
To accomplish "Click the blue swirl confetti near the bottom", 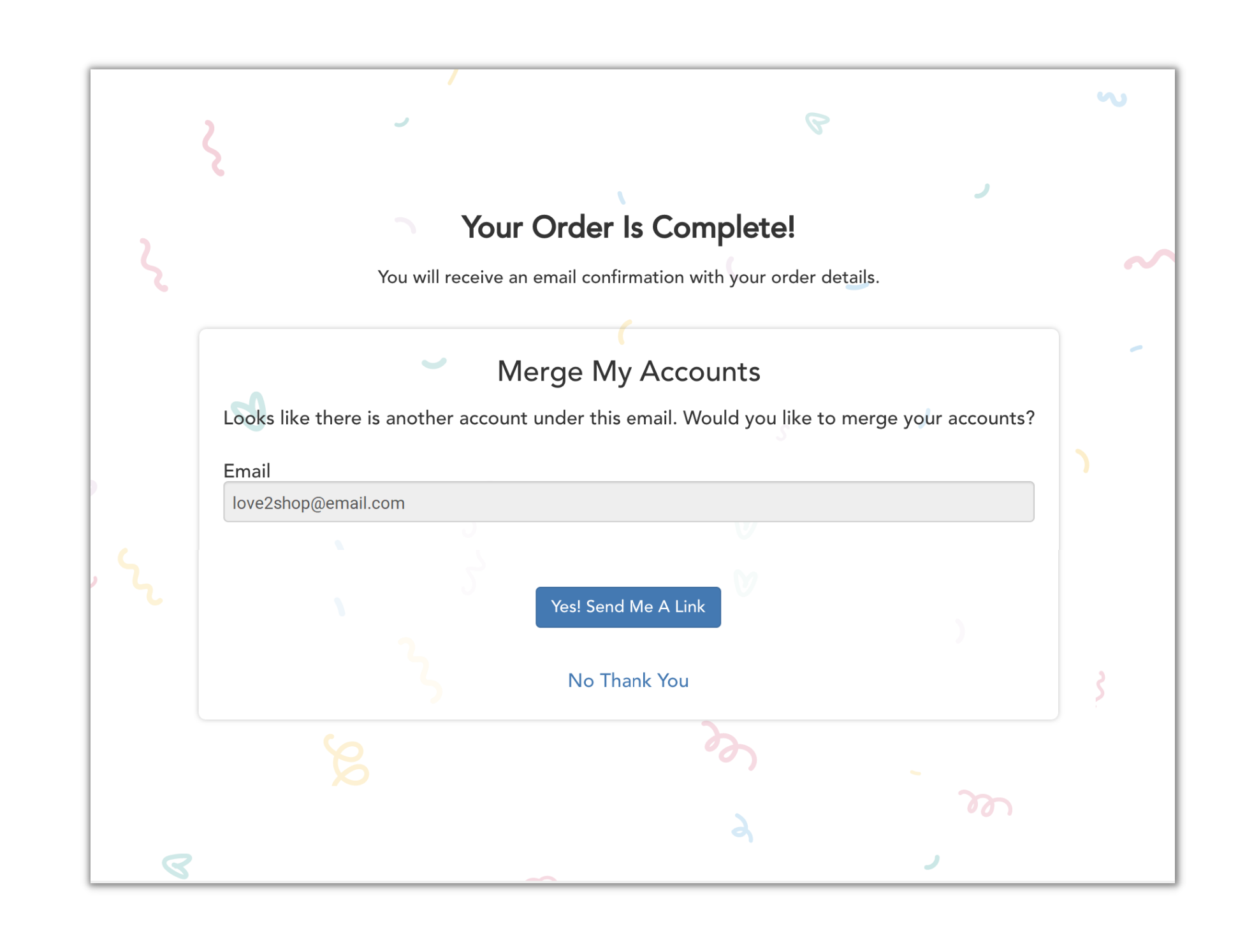I will pyautogui.click(x=743, y=828).
